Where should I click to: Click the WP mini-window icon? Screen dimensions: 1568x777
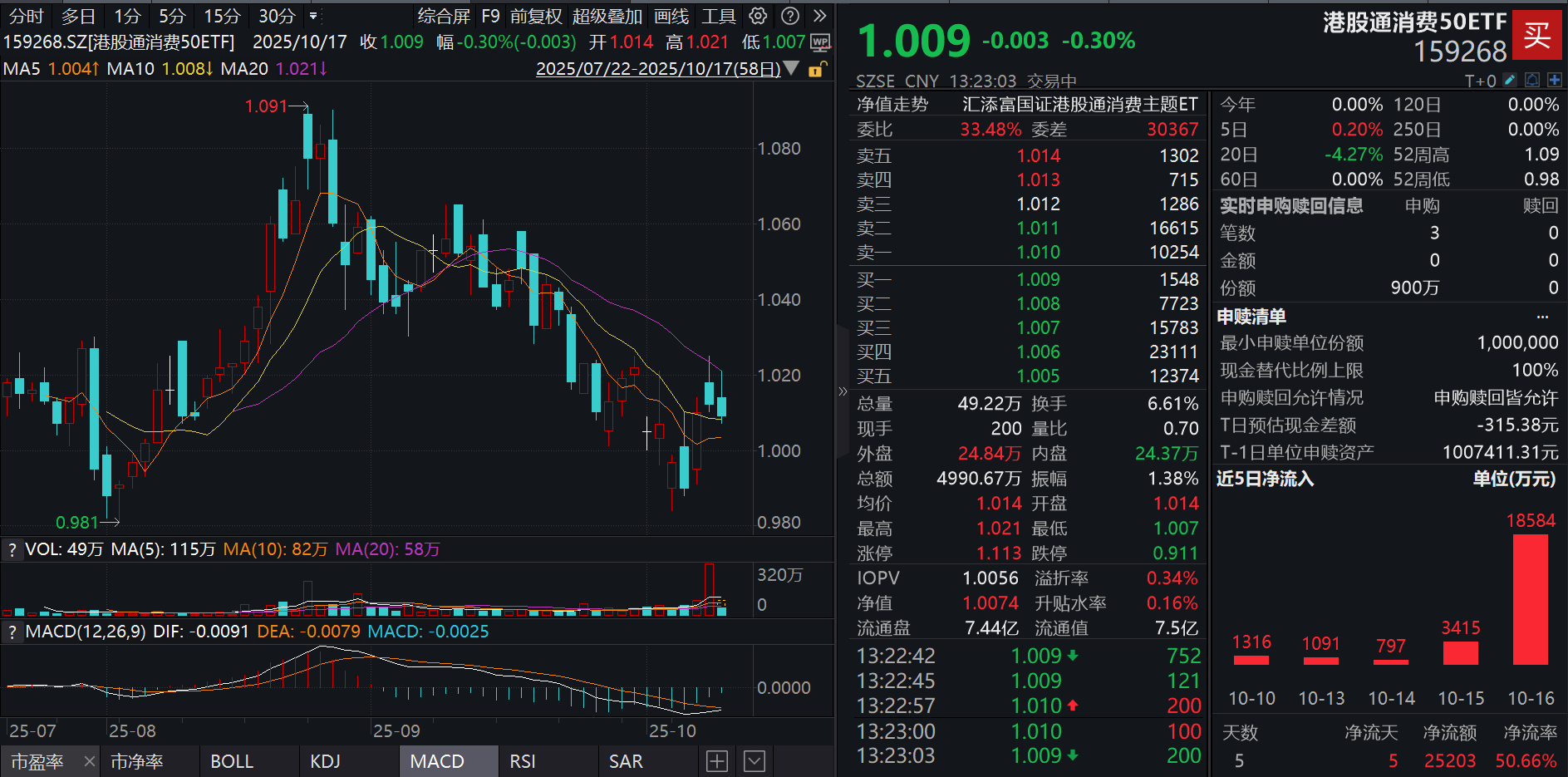click(819, 43)
